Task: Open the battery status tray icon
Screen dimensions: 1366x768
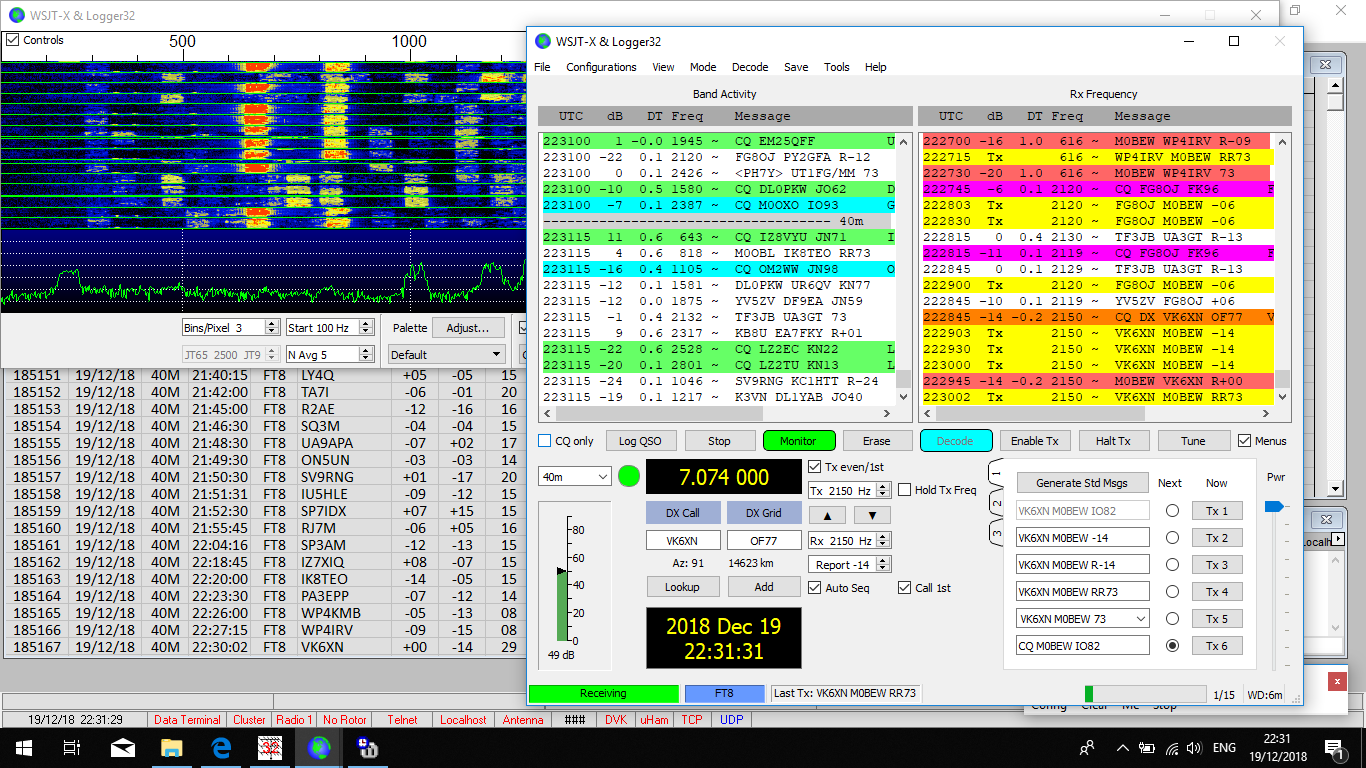Action: 1146,748
